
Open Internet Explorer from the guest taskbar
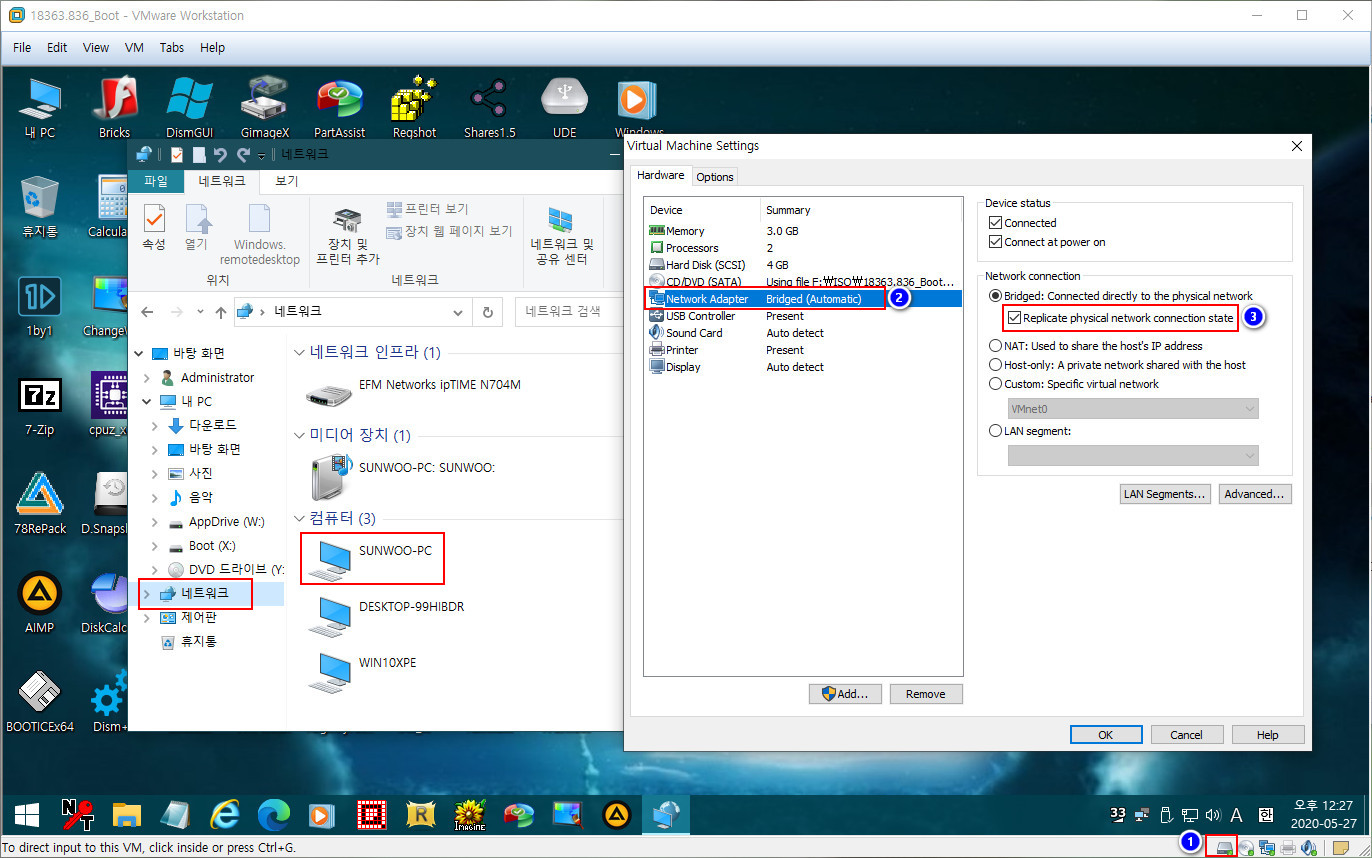coord(225,815)
